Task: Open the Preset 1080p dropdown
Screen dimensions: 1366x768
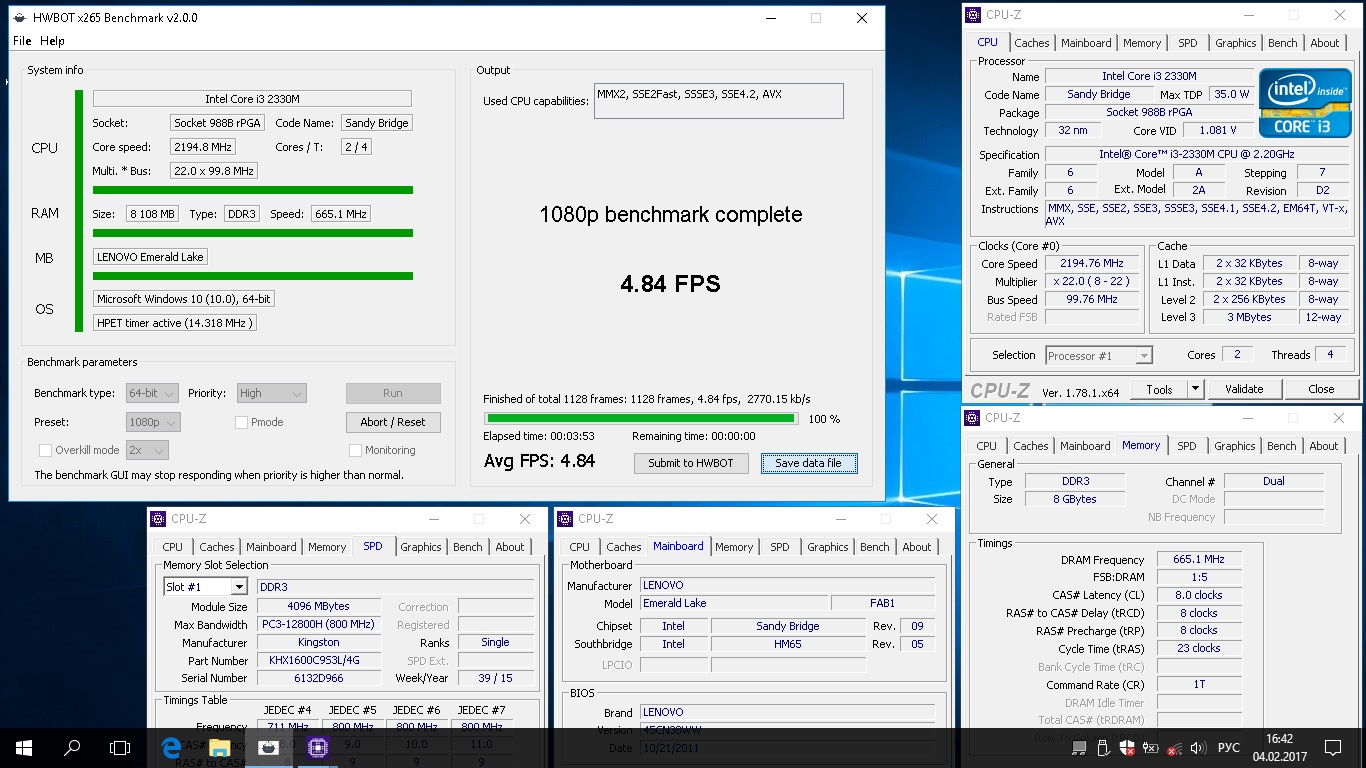Action: point(153,422)
